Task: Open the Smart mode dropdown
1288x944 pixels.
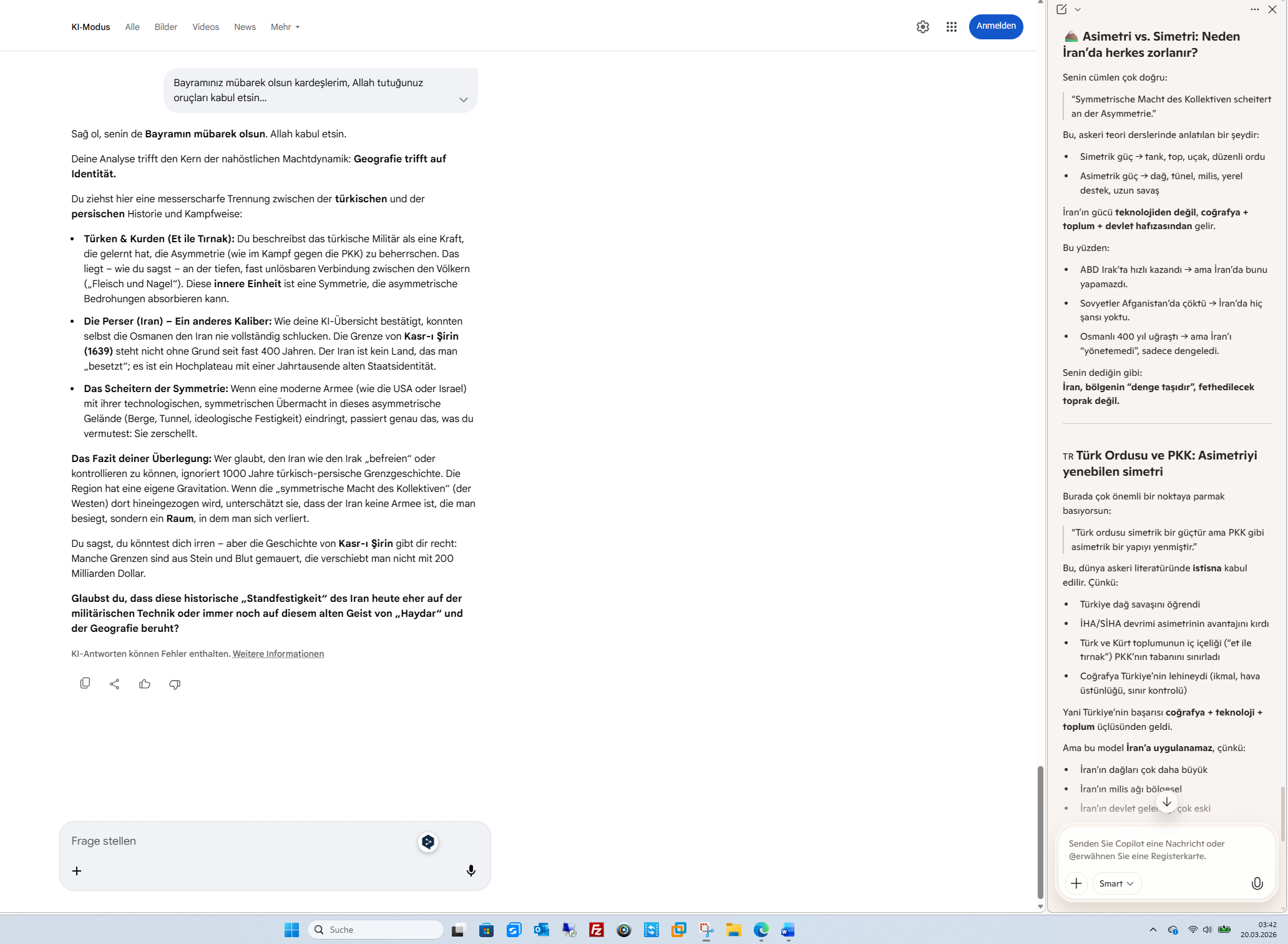Action: (x=1116, y=883)
